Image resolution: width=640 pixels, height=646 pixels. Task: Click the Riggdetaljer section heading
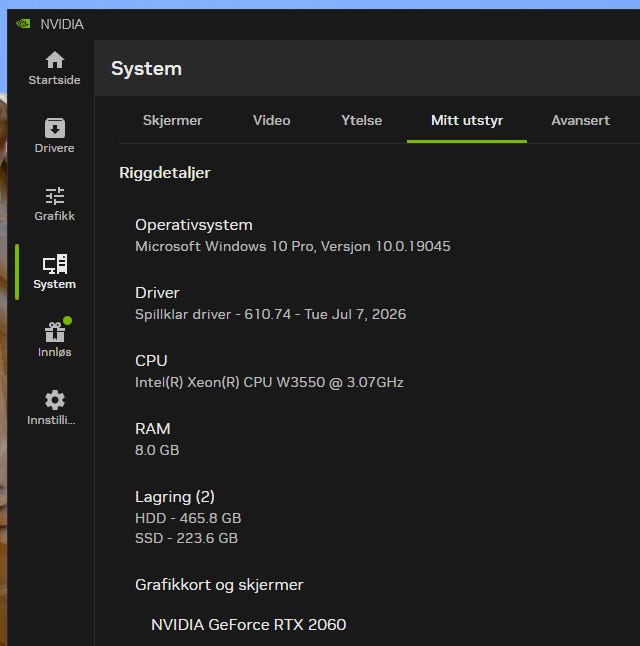[164, 173]
